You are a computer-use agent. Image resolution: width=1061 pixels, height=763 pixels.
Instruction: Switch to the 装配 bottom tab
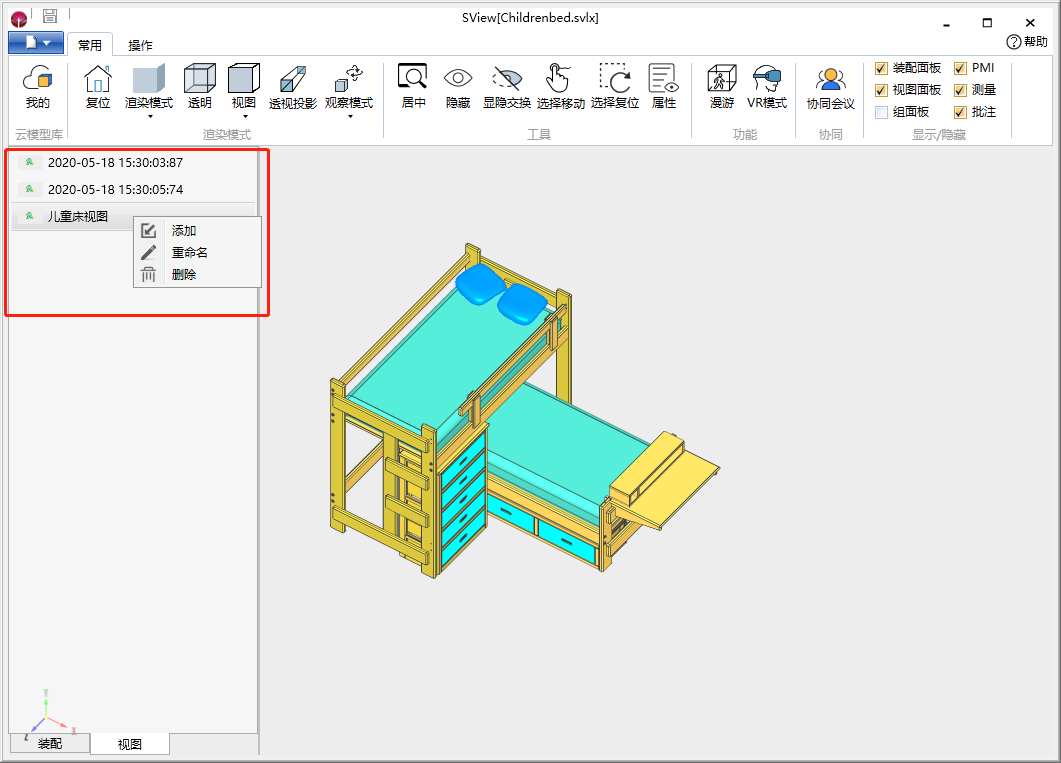50,744
